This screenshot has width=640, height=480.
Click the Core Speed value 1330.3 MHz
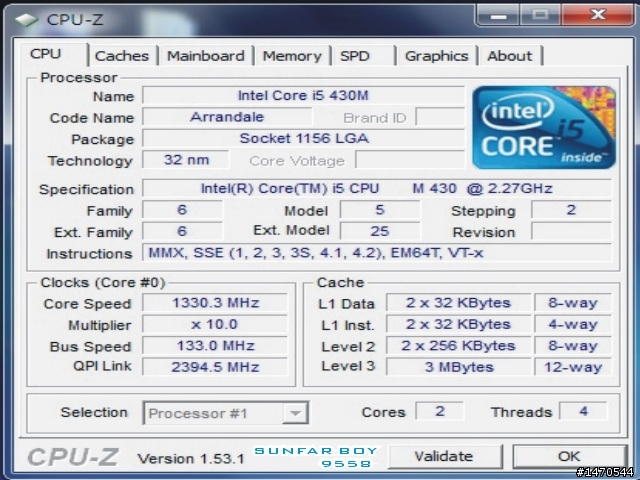click(x=215, y=303)
